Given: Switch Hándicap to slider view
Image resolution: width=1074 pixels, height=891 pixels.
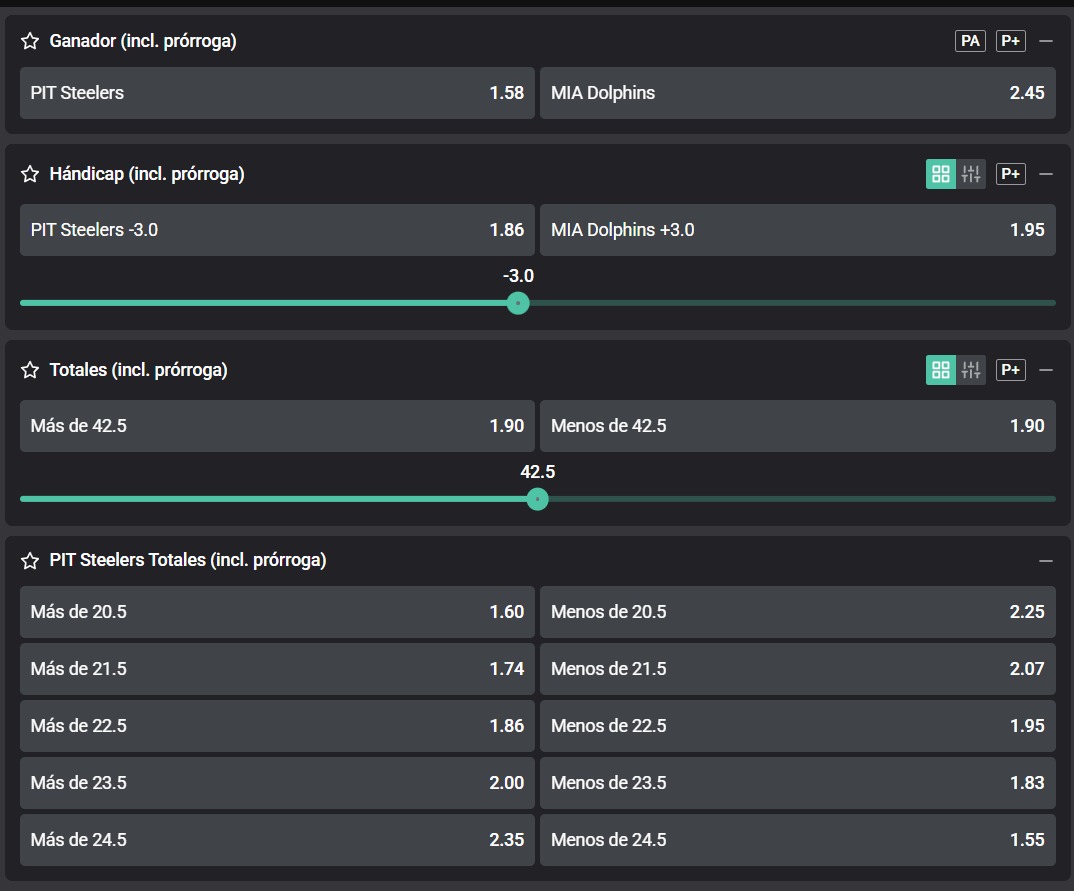Looking at the screenshot, I should [971, 174].
